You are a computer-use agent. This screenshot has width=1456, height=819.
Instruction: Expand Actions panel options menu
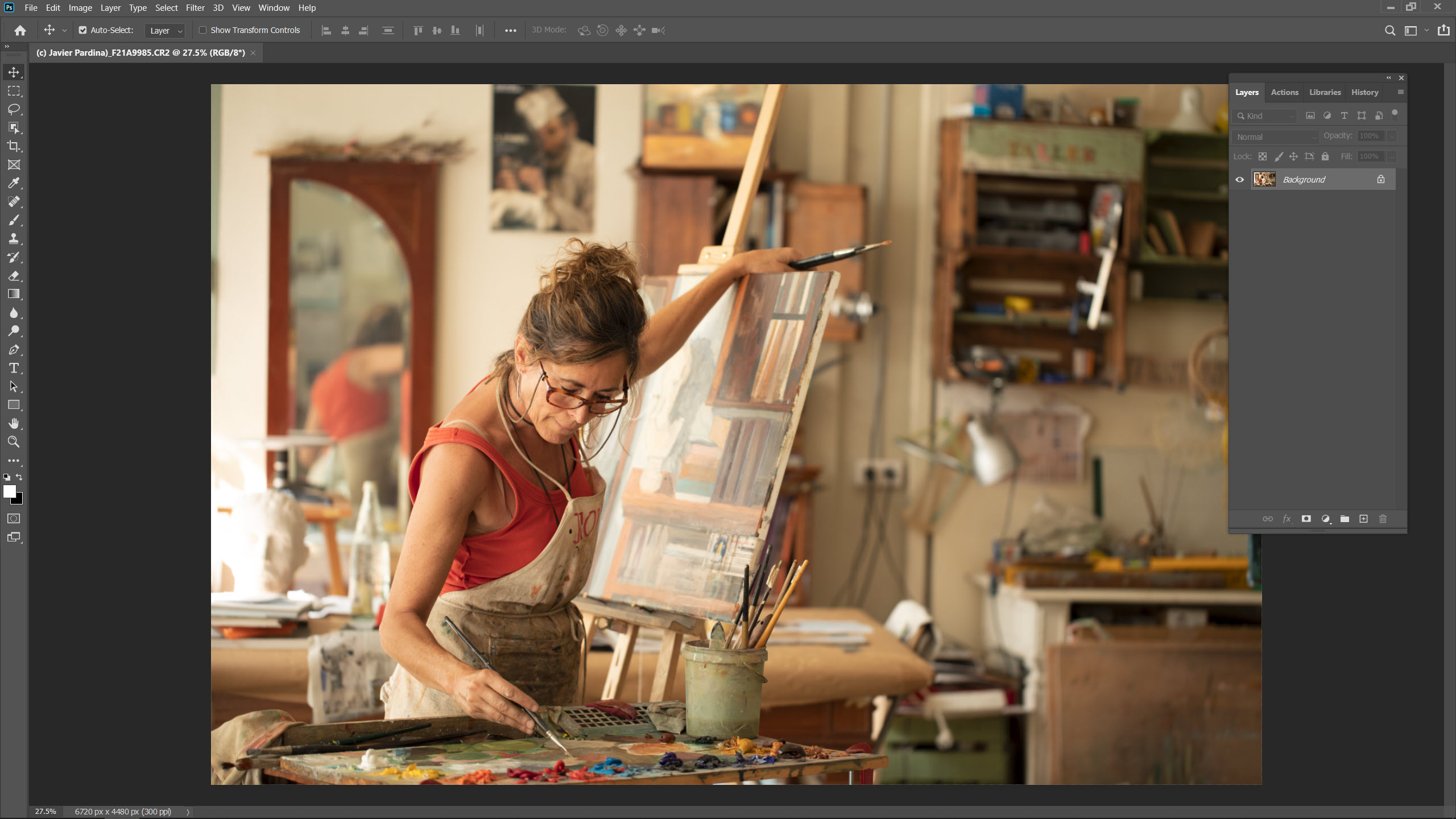pyautogui.click(x=1401, y=92)
